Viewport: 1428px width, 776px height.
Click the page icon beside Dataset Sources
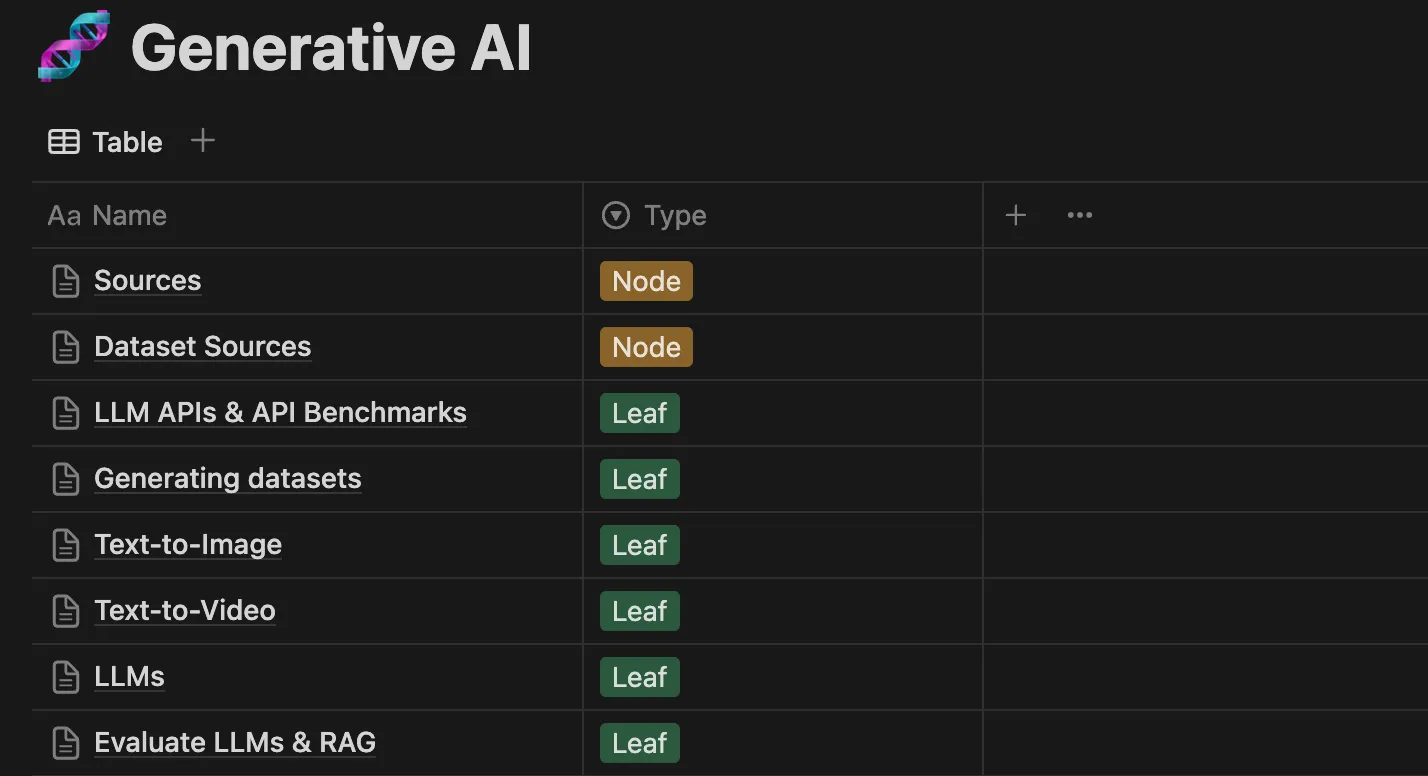tap(65, 347)
